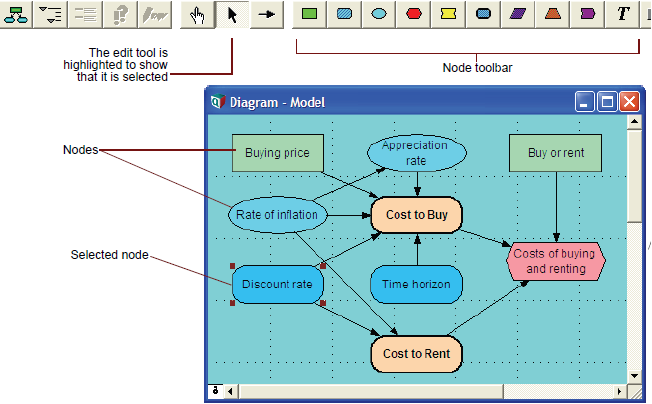
Task: Pick the red hexagon objective node
Action: tap(414, 15)
